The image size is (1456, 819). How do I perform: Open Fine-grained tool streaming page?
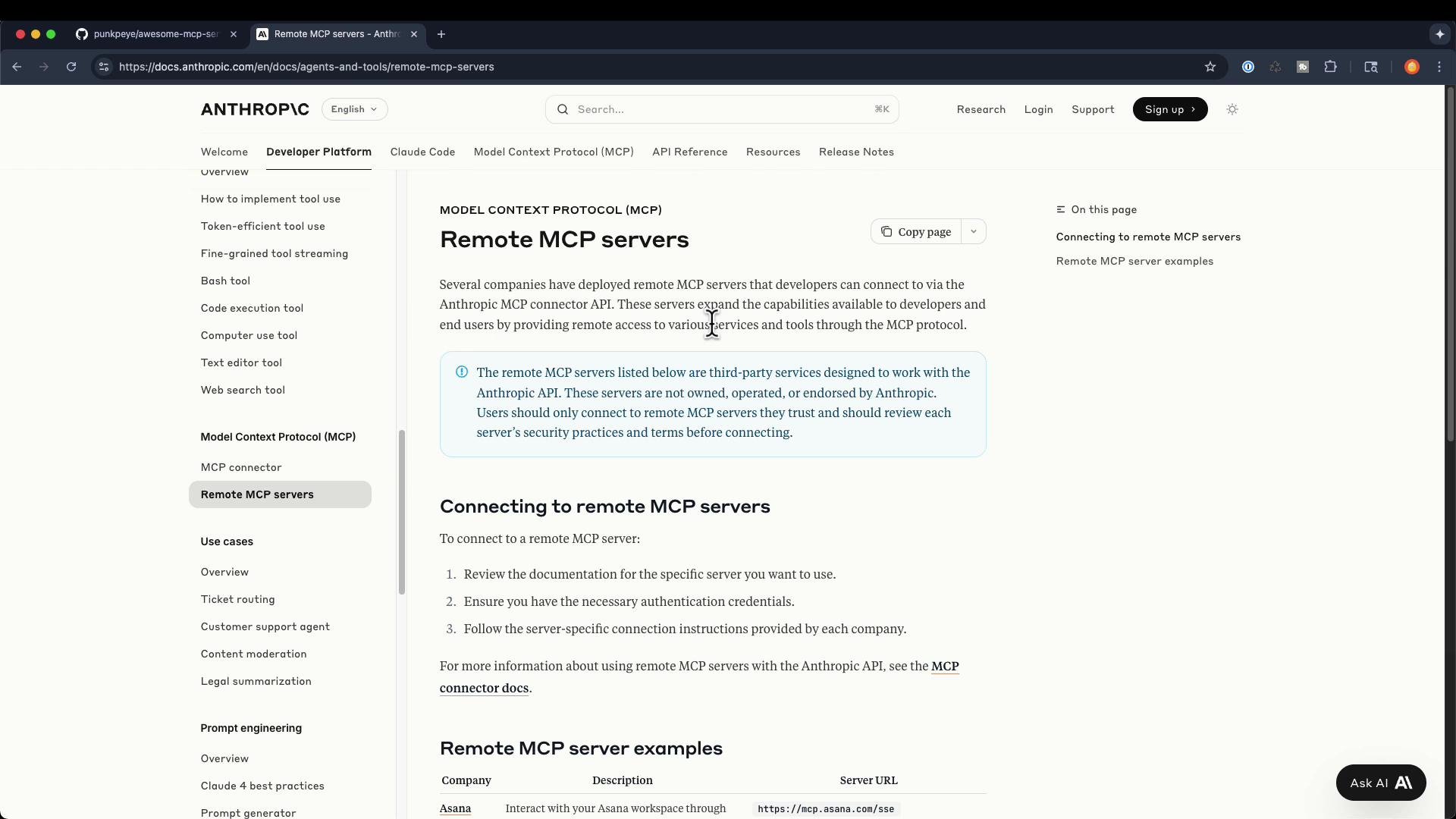click(275, 253)
